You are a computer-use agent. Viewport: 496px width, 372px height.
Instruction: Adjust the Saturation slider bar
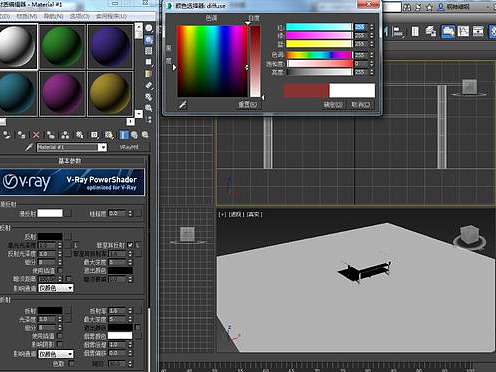click(319, 63)
